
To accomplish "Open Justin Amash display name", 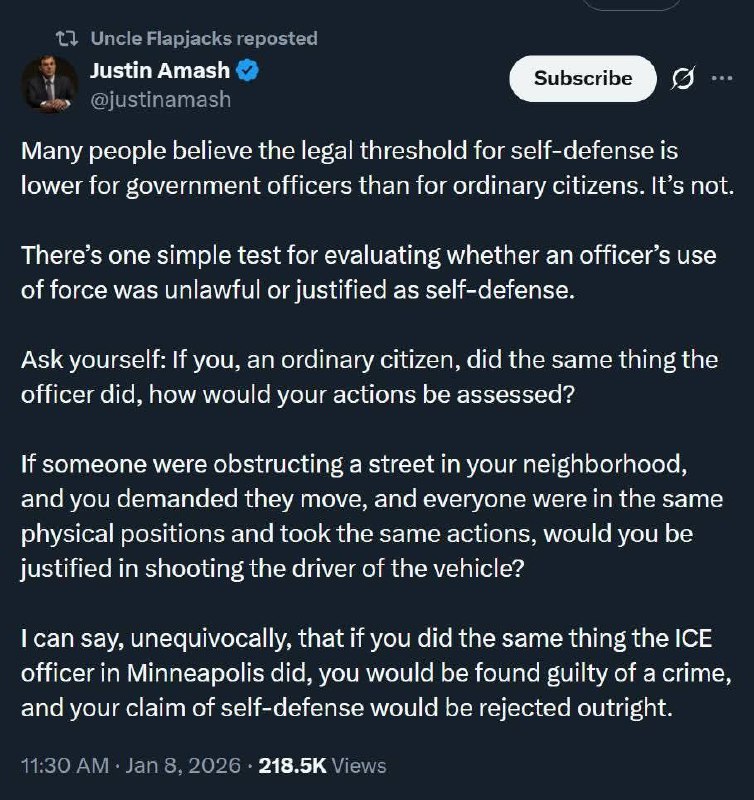I will 160,71.
